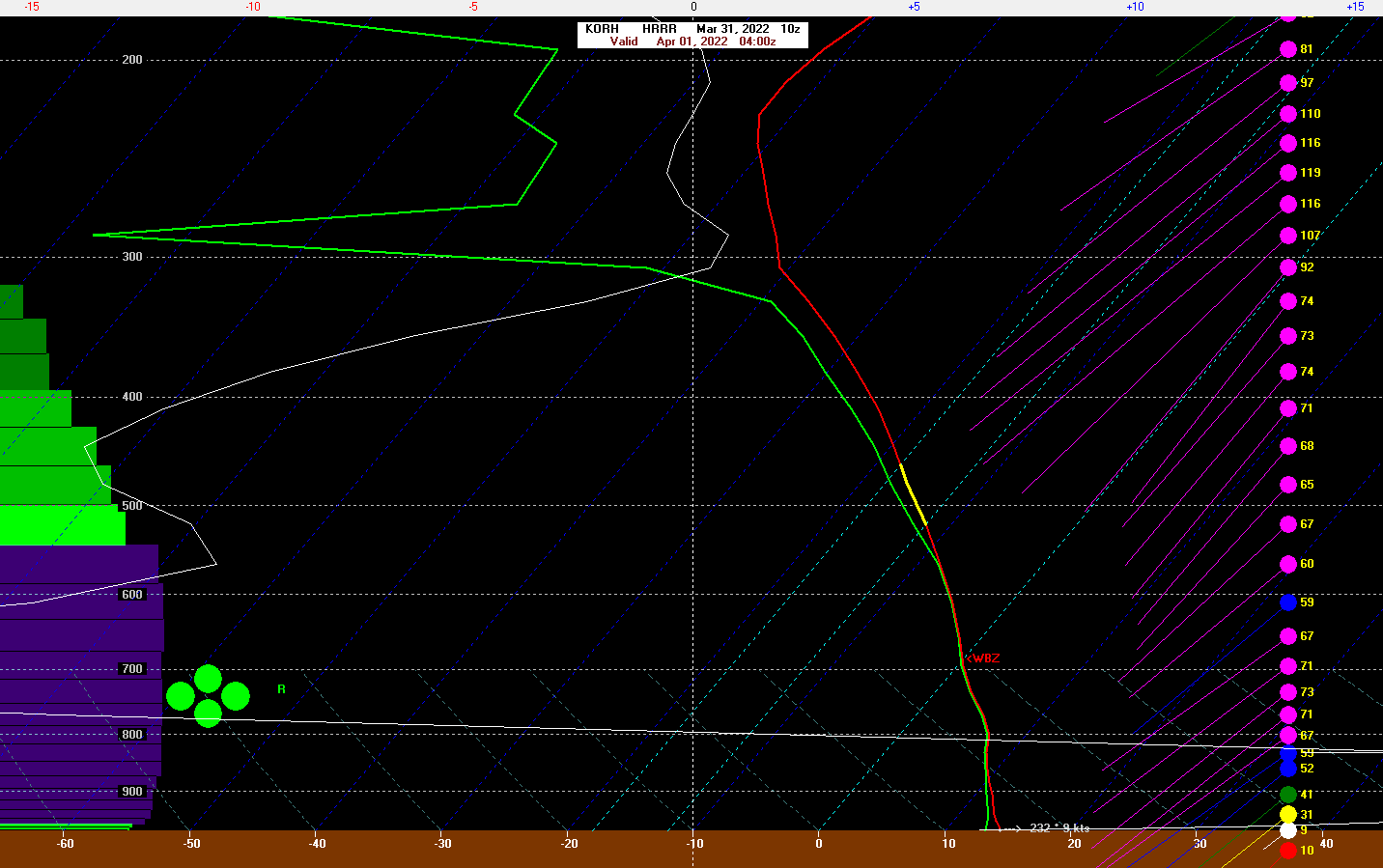The height and width of the screenshot is (868, 1383).
Task: Click the -60 temperature axis label
Action: coord(65,844)
